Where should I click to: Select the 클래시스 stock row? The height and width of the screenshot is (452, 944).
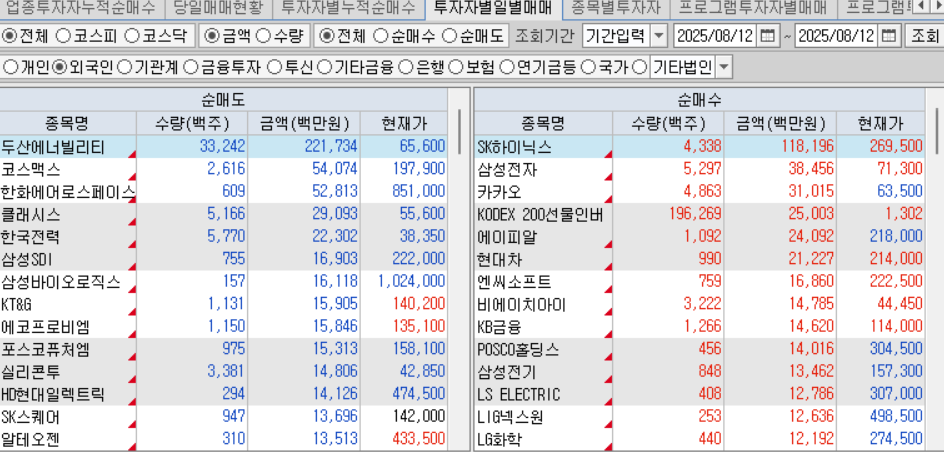pyautogui.click(x=223, y=214)
